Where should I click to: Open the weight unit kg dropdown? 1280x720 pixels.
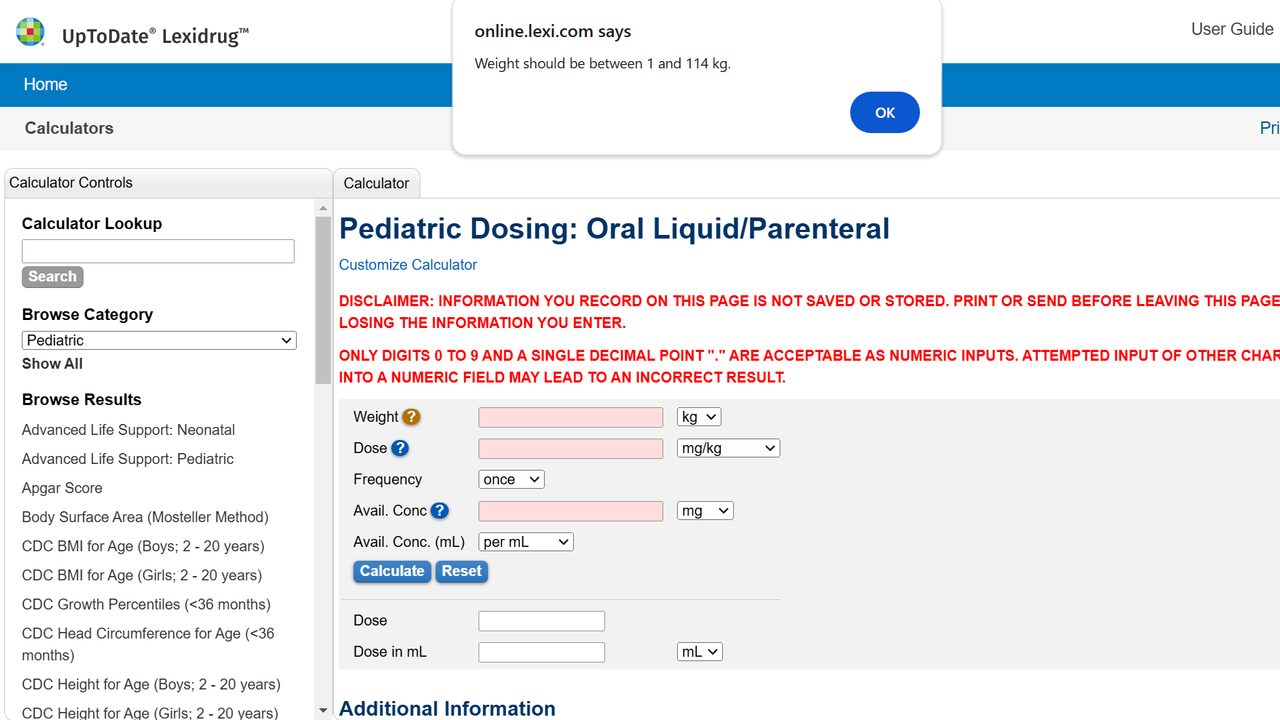(698, 417)
